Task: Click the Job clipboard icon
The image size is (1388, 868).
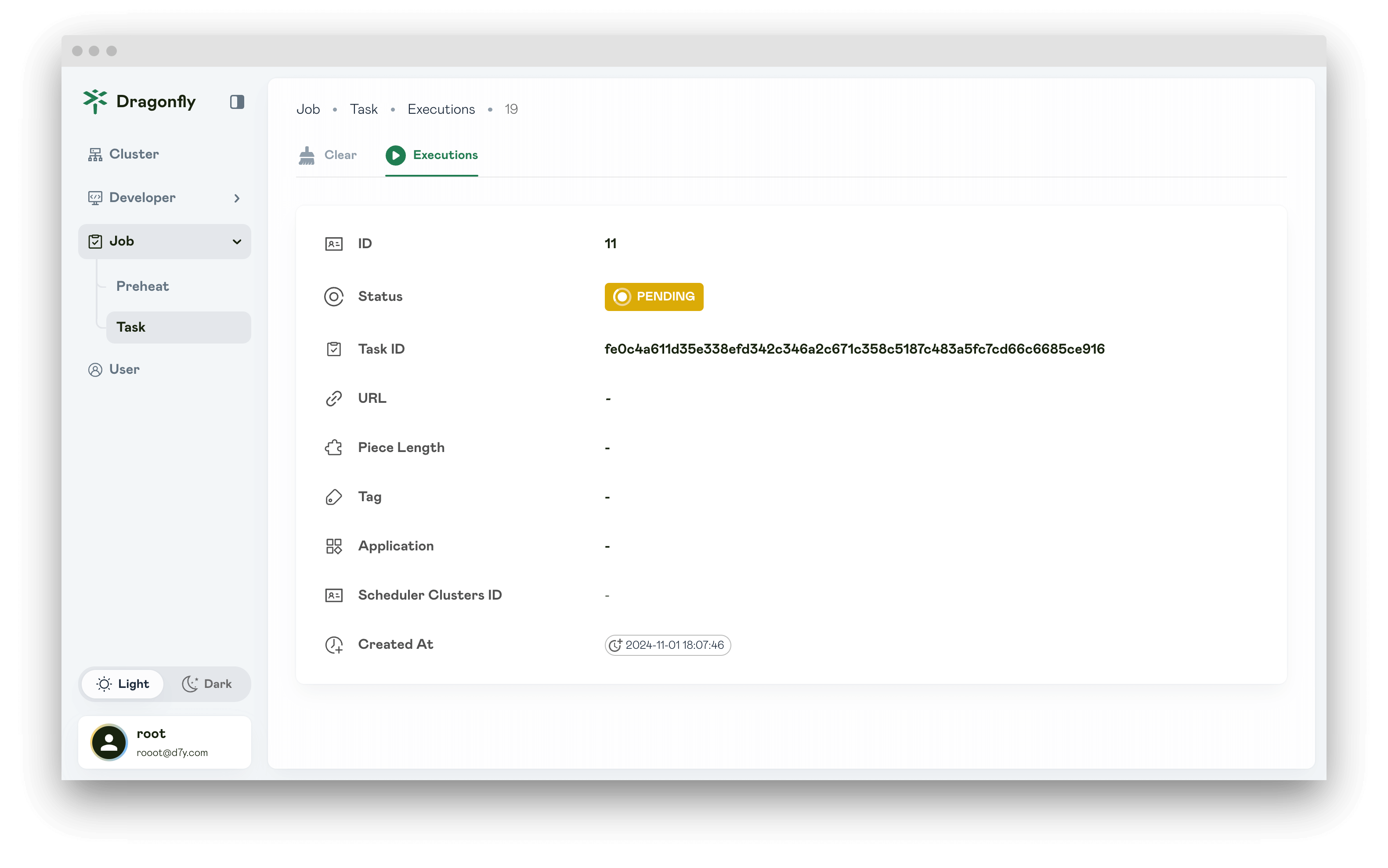Action: pos(95,242)
